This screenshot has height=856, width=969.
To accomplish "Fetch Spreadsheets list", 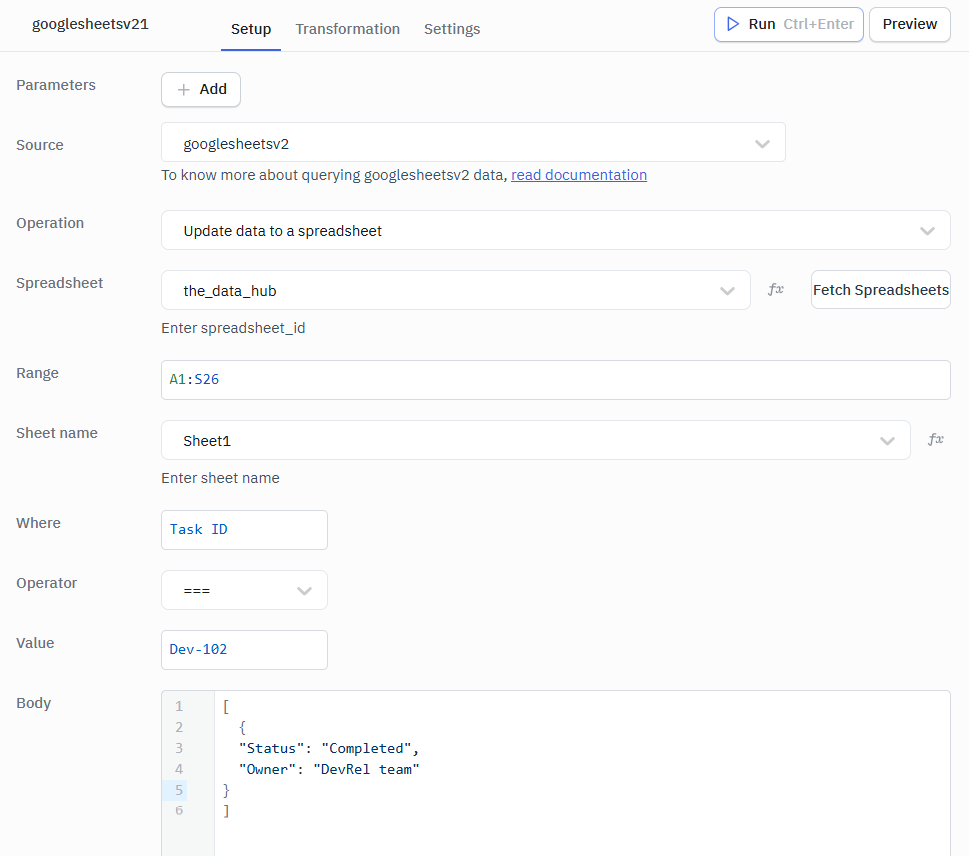I will [880, 290].
